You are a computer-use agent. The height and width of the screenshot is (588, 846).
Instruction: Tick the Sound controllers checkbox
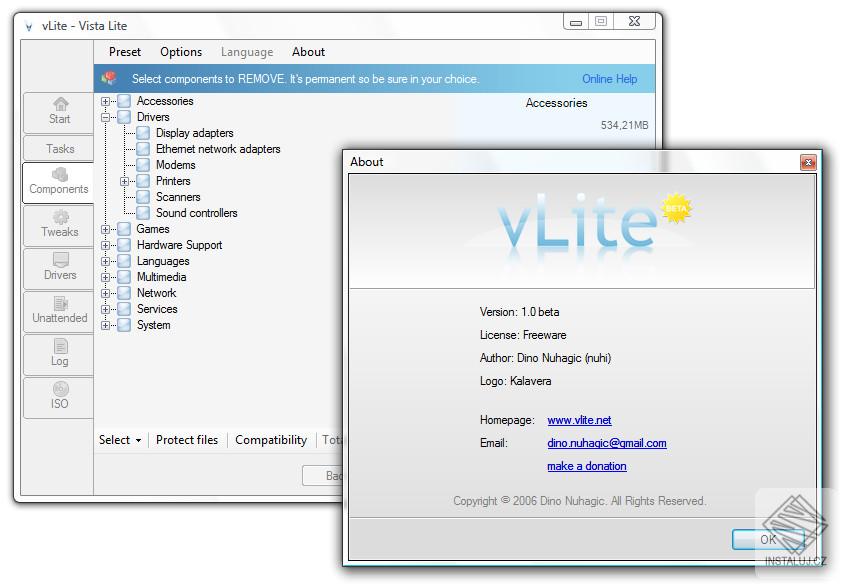143,213
